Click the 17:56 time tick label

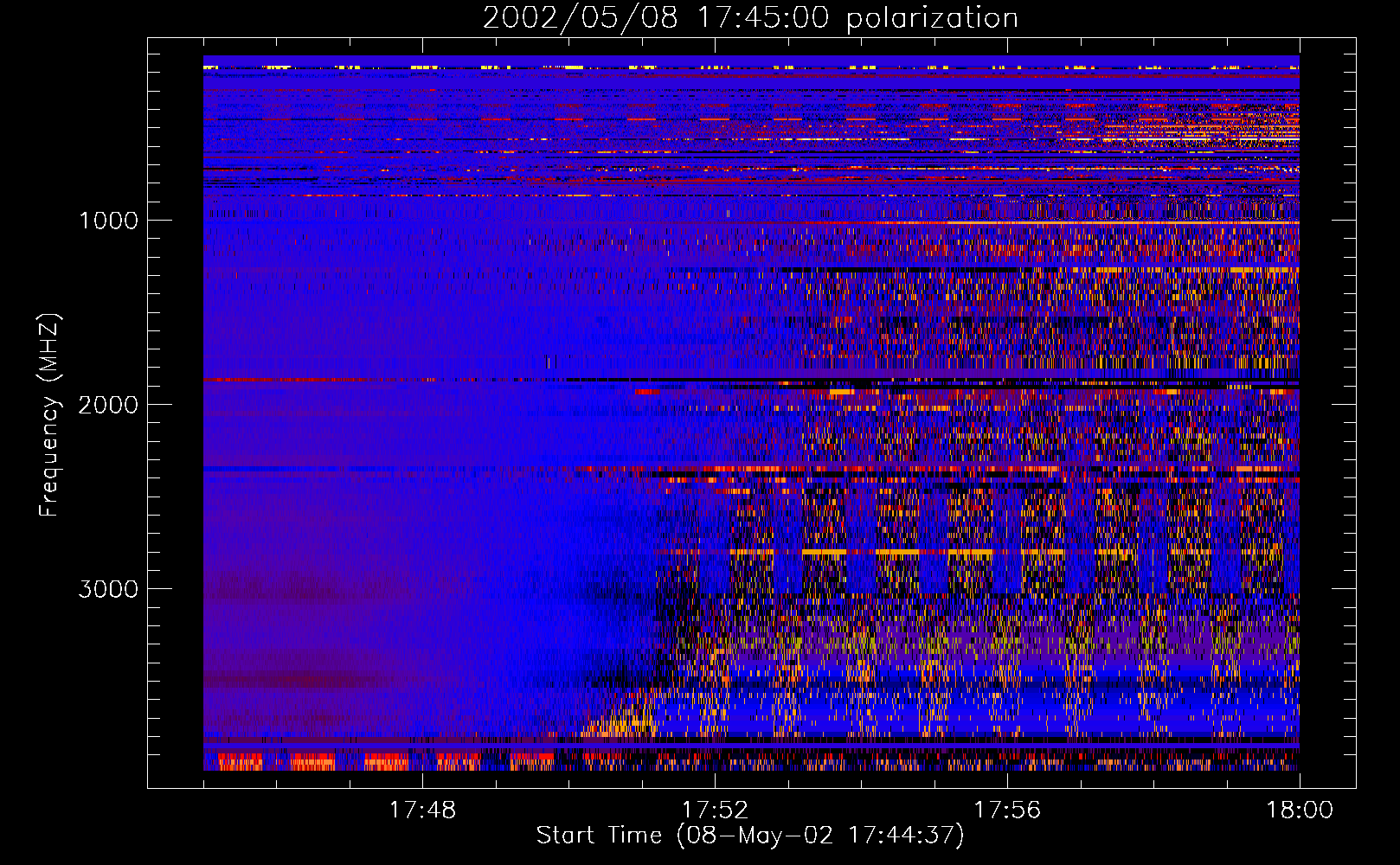tap(1007, 811)
